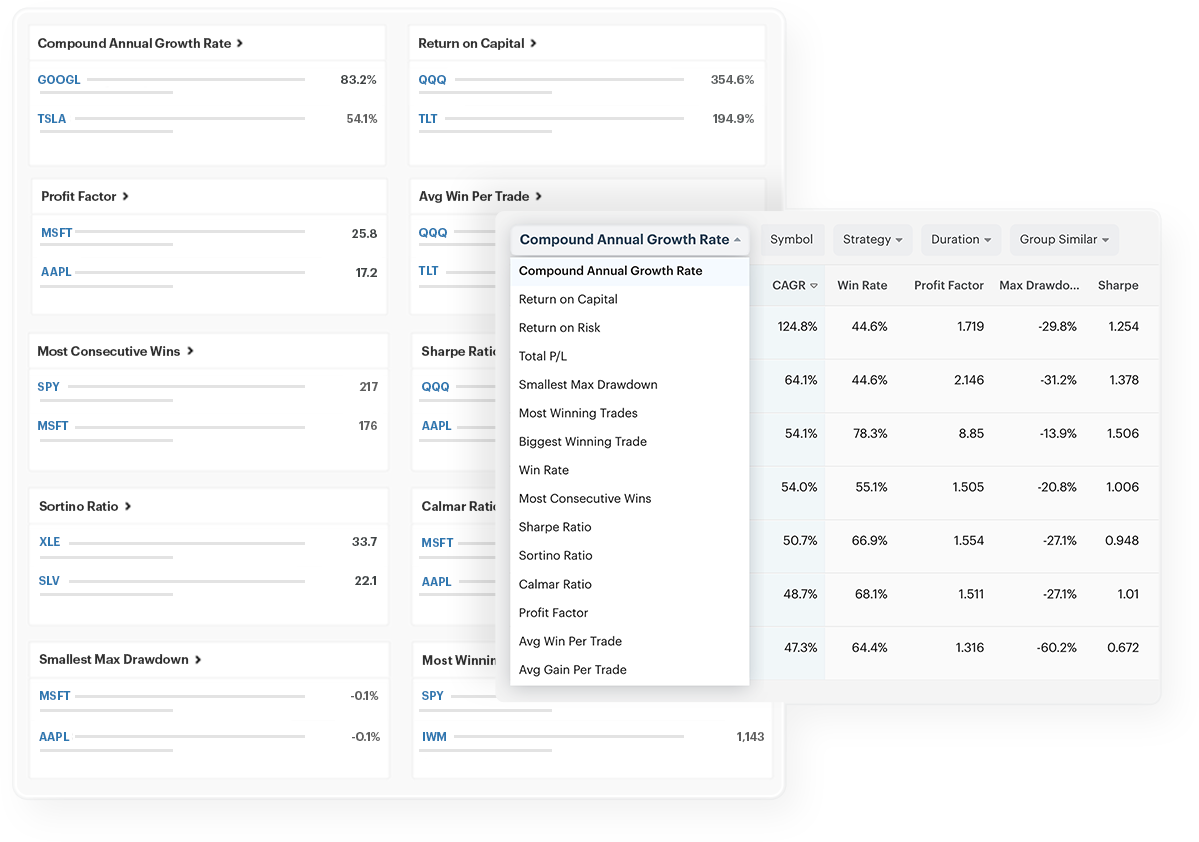The image size is (1199, 842).
Task: Select Win Rate in dropdown list
Action: pos(629,470)
